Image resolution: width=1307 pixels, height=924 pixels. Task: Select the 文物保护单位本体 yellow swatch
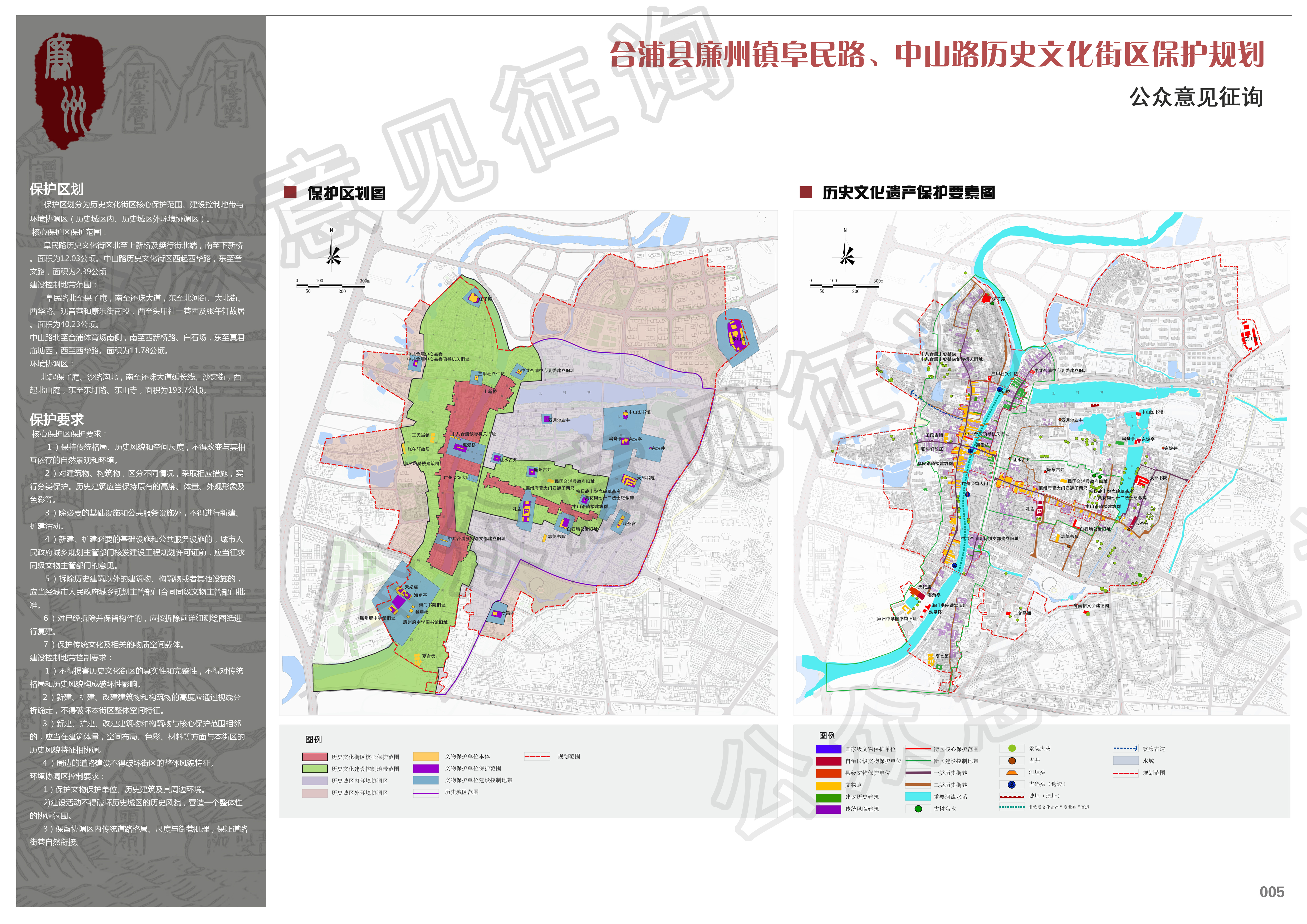[x=426, y=756]
